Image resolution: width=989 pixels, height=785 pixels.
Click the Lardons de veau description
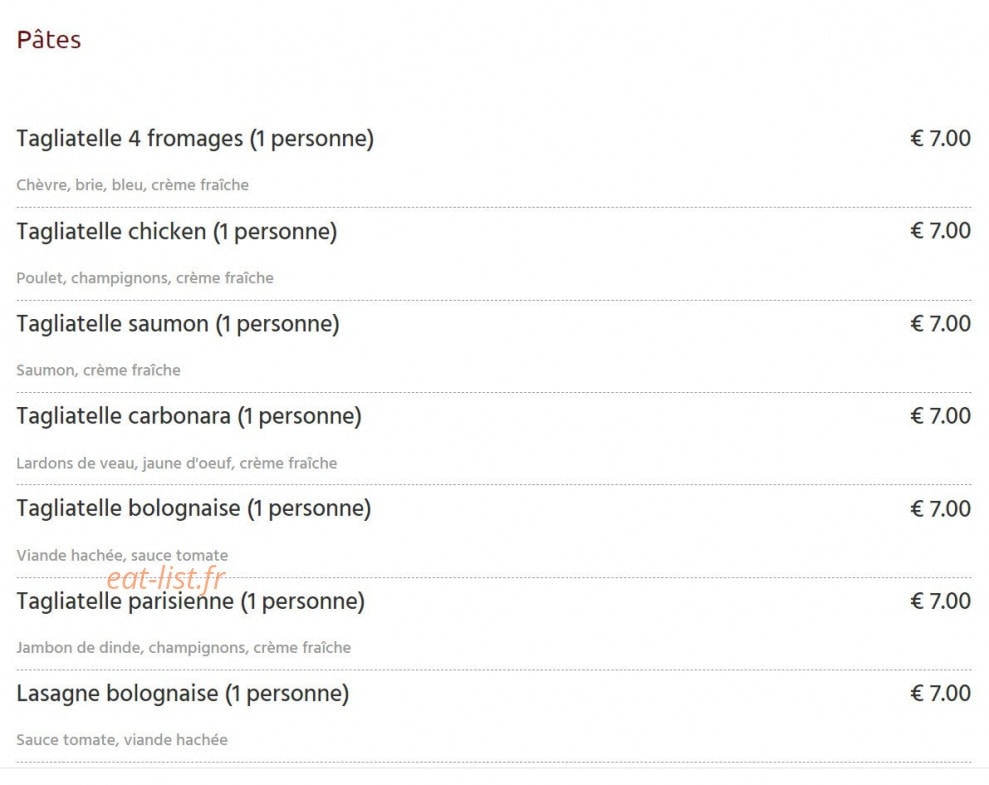click(x=177, y=463)
